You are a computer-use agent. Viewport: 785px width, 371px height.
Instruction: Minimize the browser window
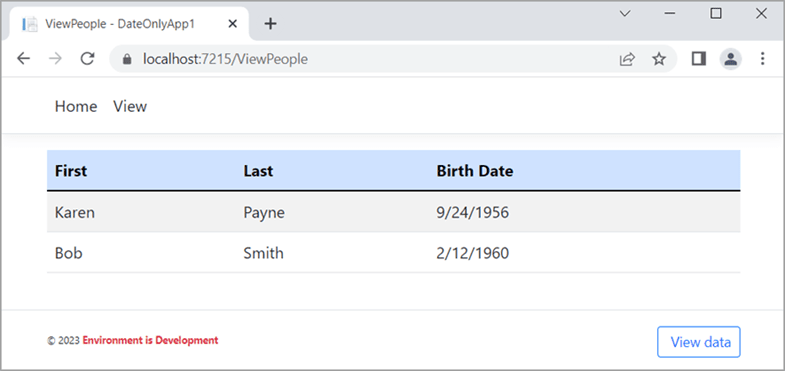pyautogui.click(x=670, y=14)
